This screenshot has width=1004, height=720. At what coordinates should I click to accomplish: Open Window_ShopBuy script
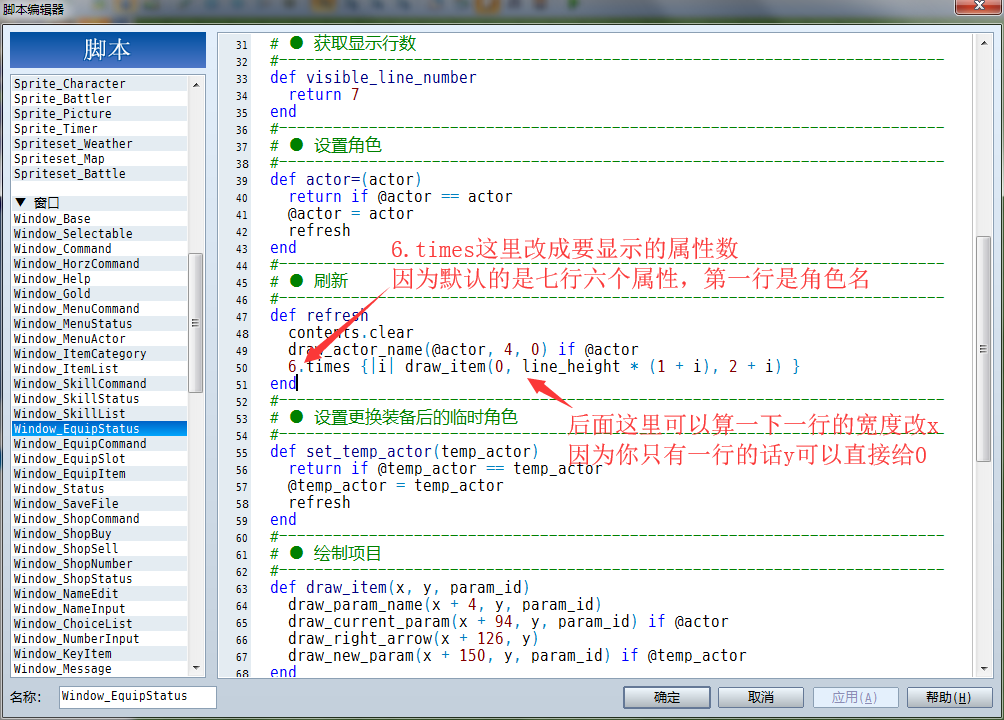99,534
